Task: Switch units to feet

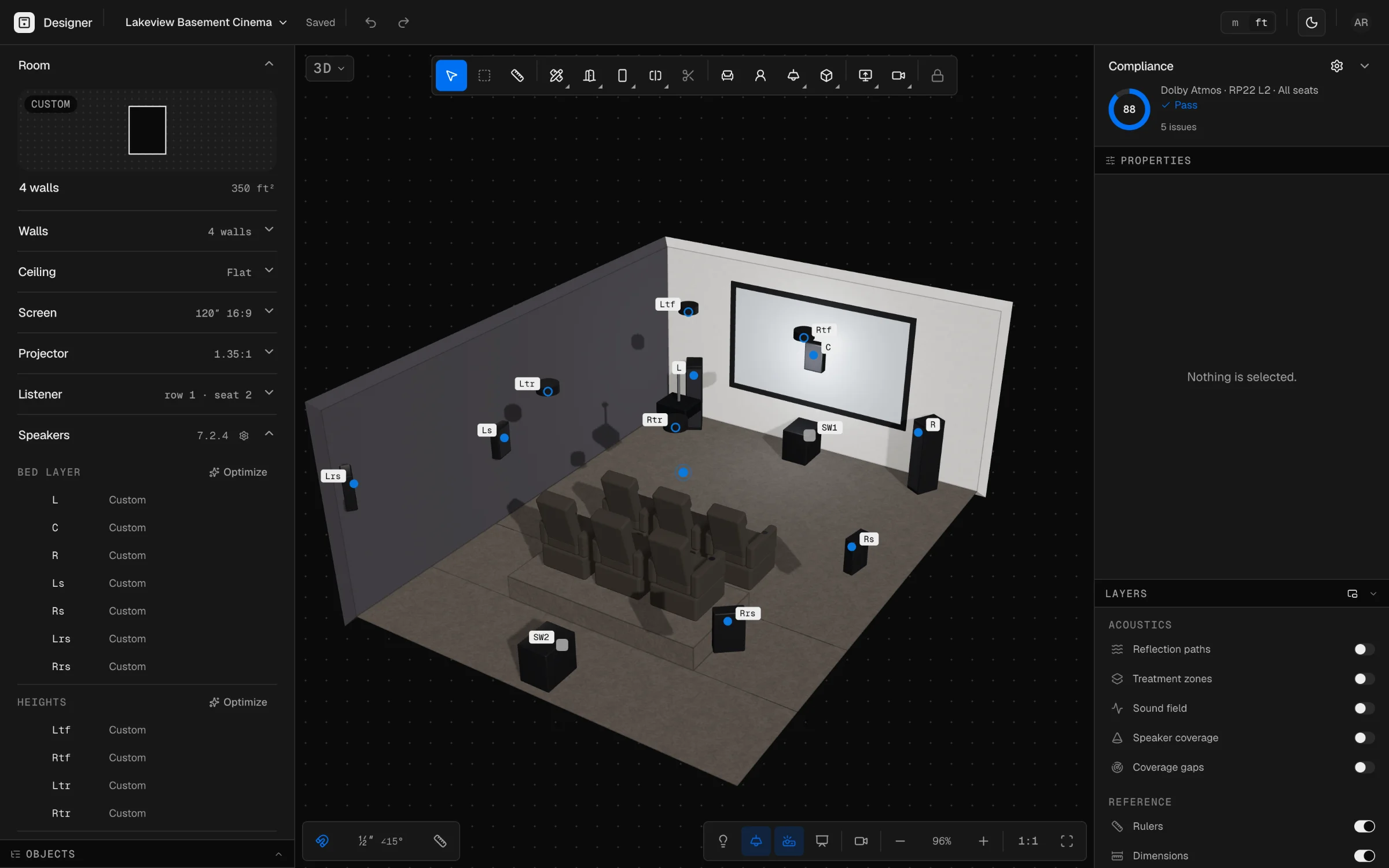Action: point(1261,23)
